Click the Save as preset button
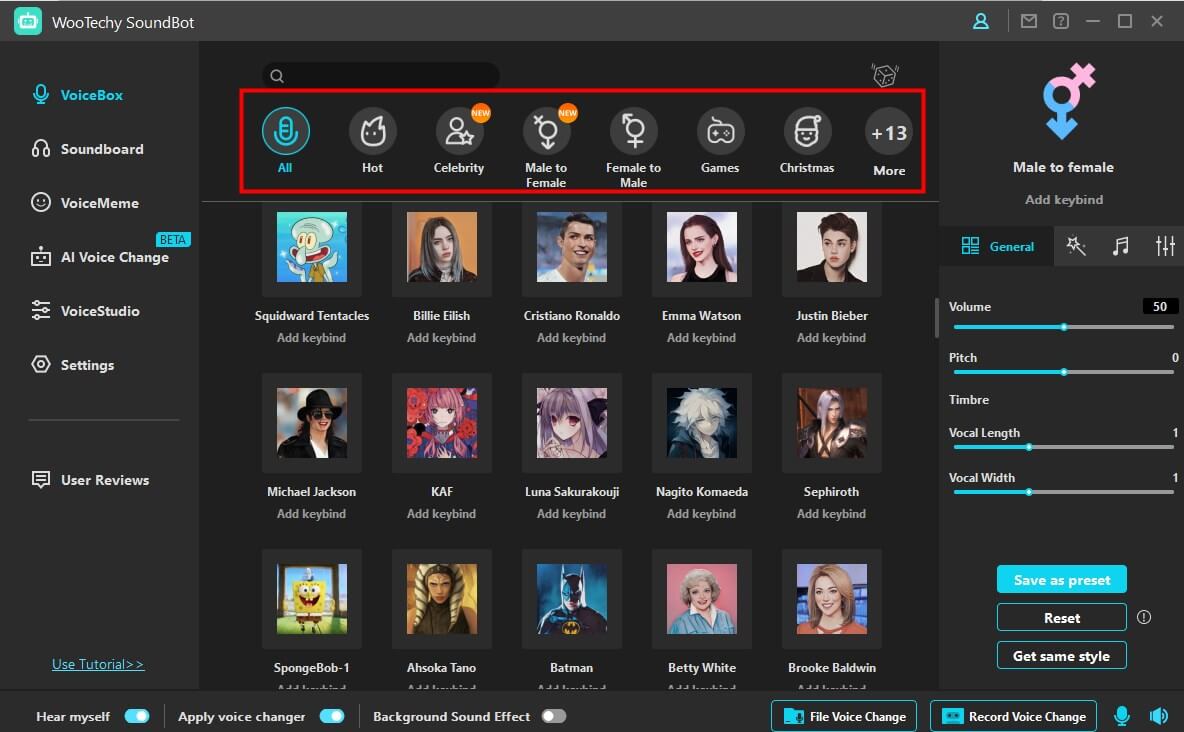 1061,579
